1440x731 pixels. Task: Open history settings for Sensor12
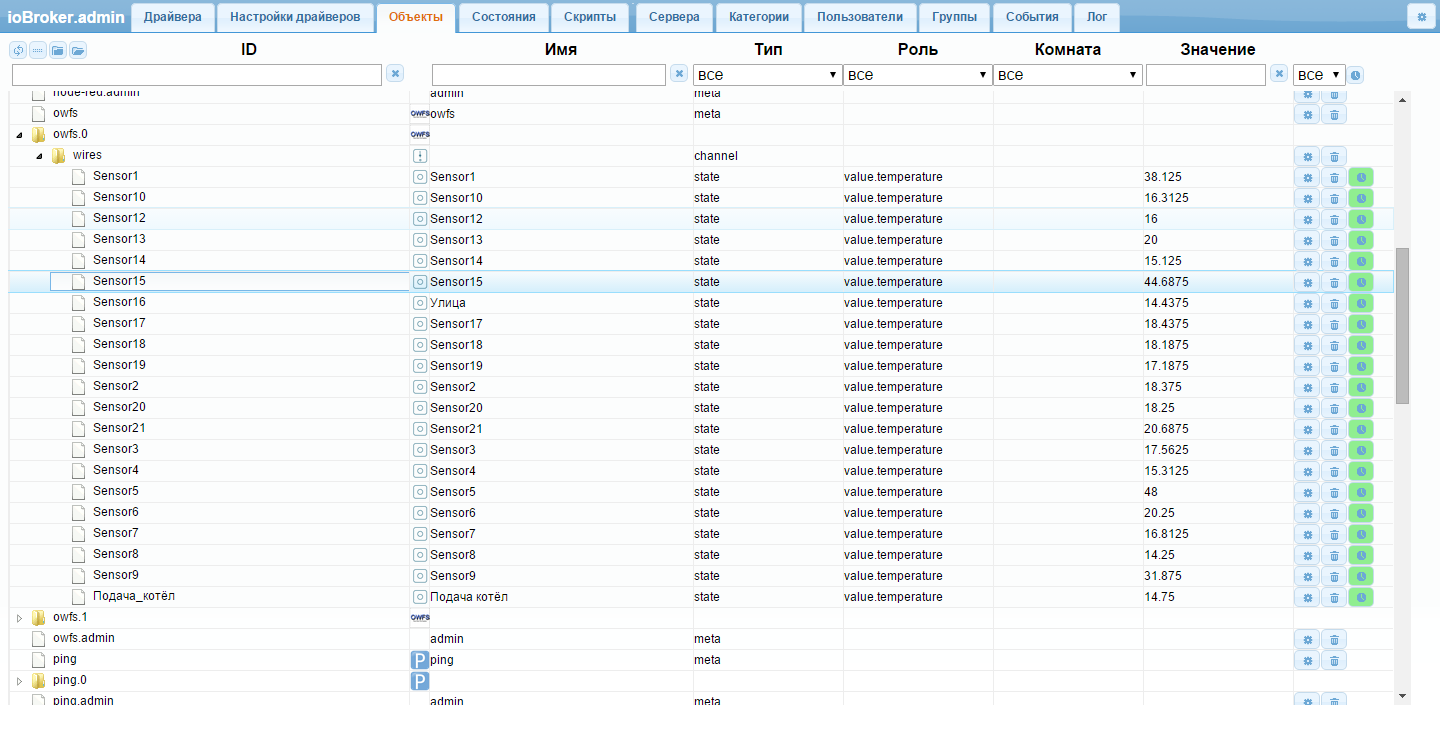coord(1361,219)
